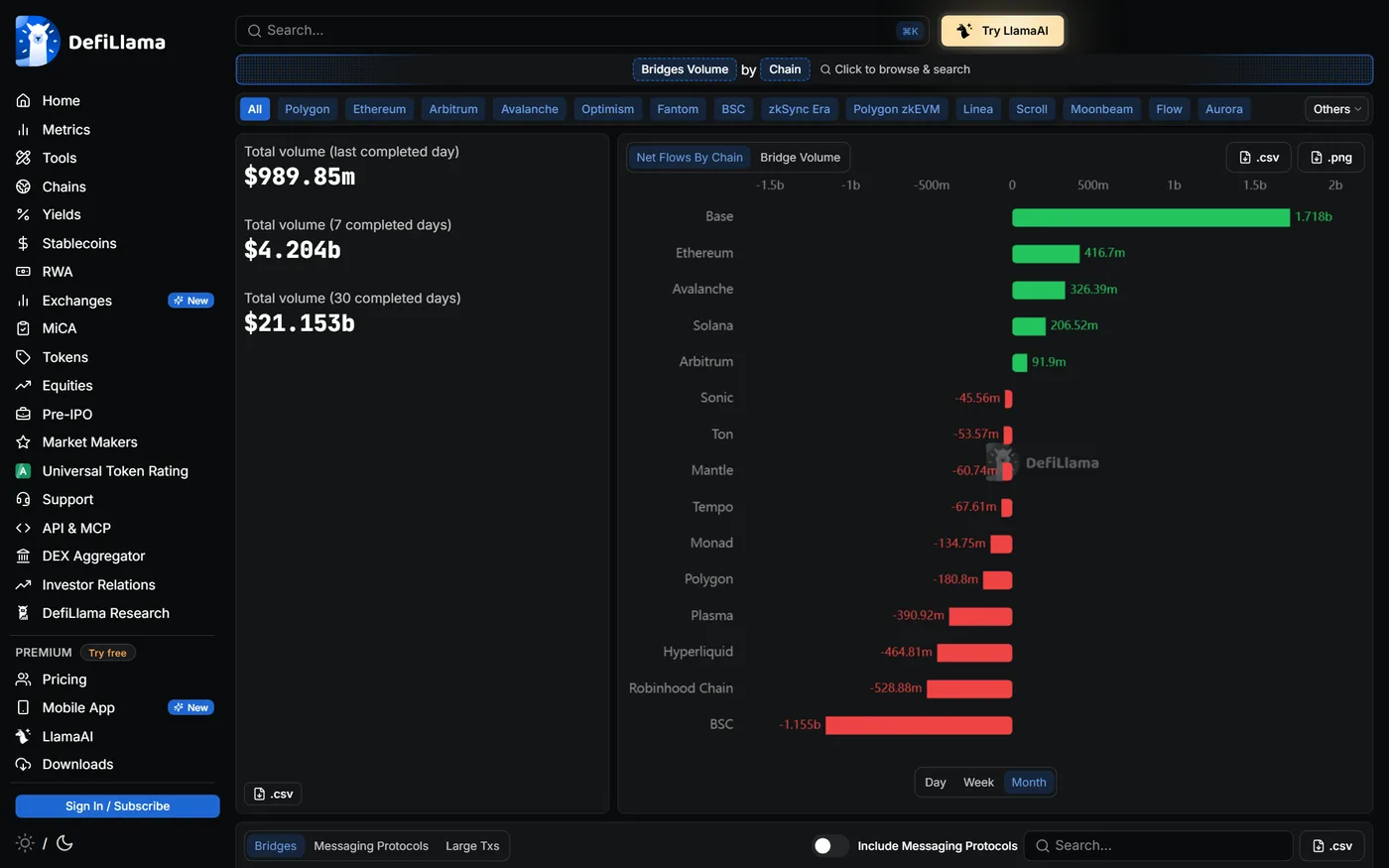Select the Moonbeam chain filter

[1101, 109]
